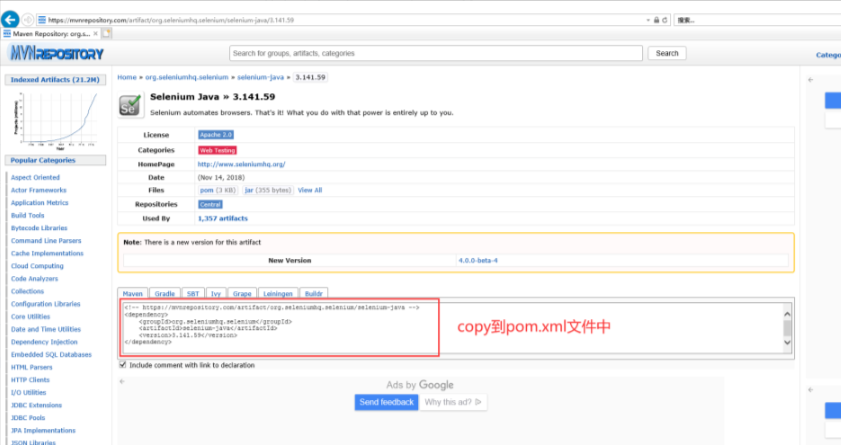Click the Central repository tag

[210, 204]
